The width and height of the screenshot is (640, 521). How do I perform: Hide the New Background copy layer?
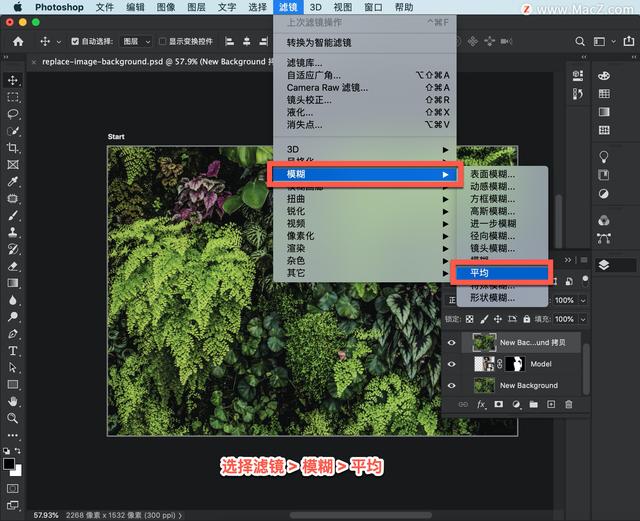tap(451, 343)
